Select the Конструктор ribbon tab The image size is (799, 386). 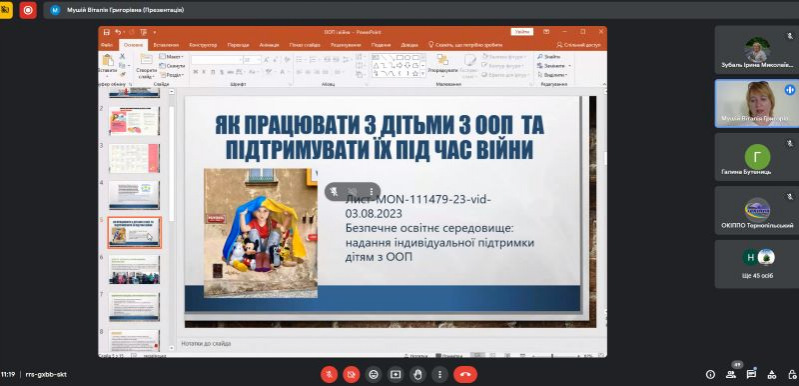point(203,45)
